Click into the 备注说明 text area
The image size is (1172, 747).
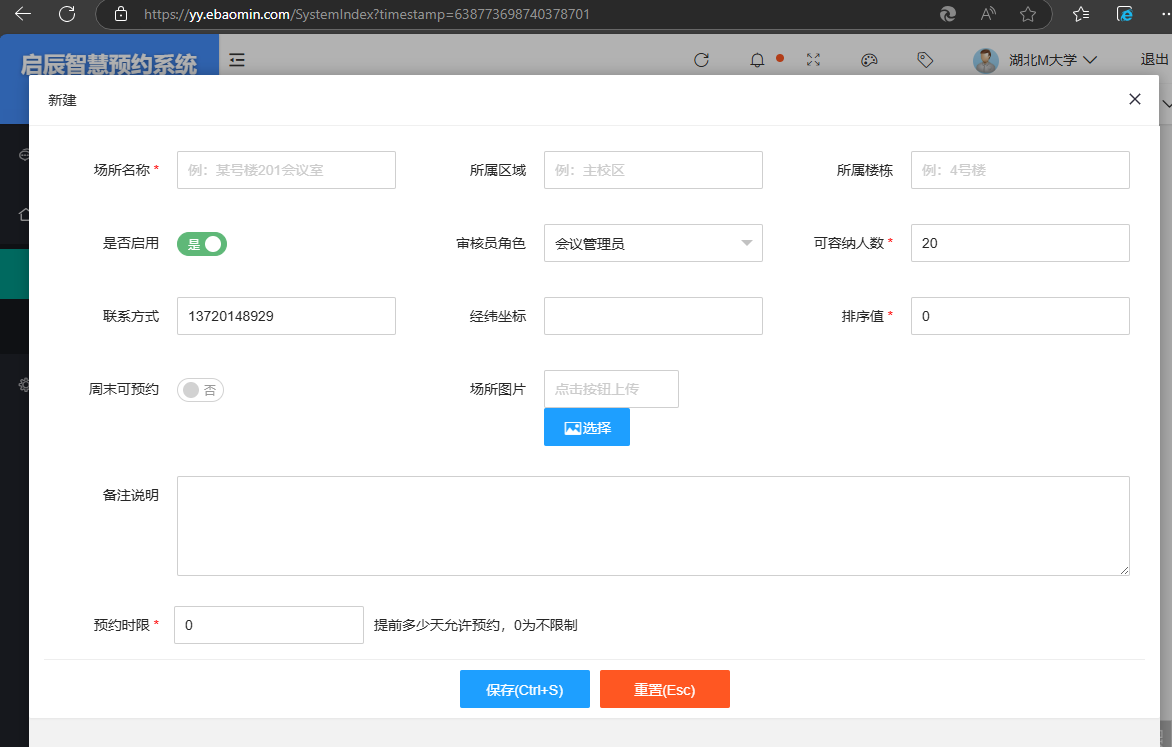[652, 525]
